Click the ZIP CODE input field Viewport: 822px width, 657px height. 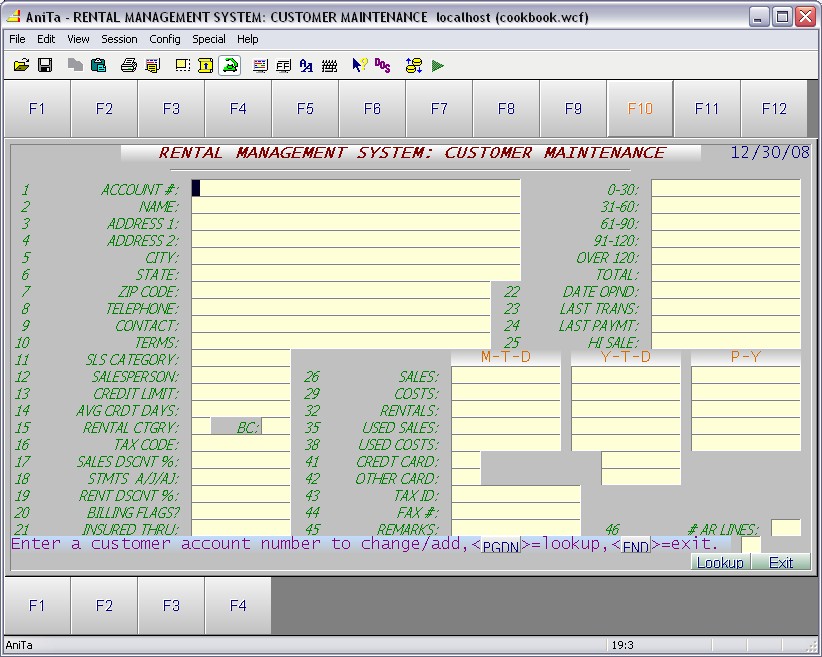point(341,290)
